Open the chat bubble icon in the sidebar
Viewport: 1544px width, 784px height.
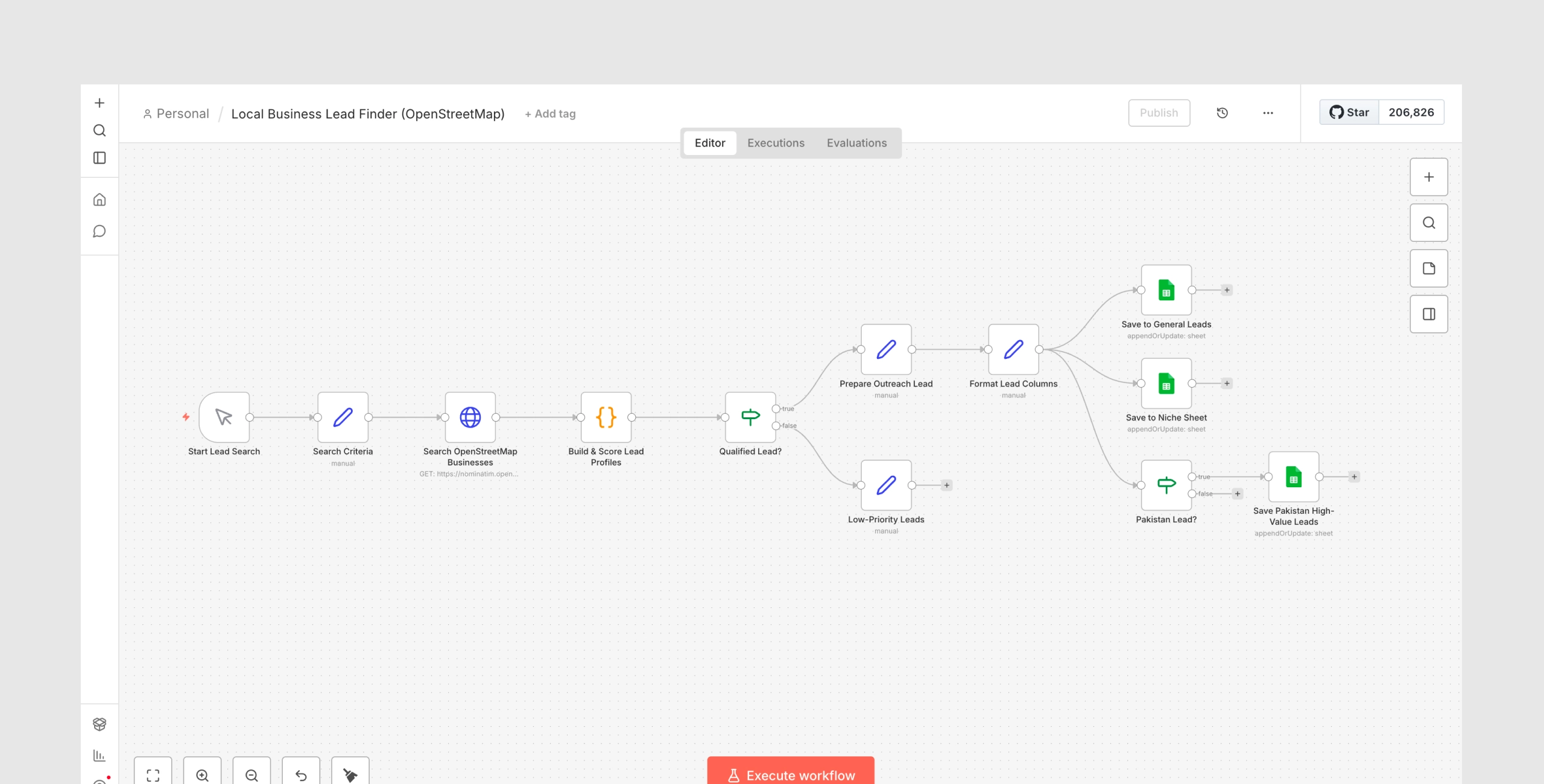100,232
